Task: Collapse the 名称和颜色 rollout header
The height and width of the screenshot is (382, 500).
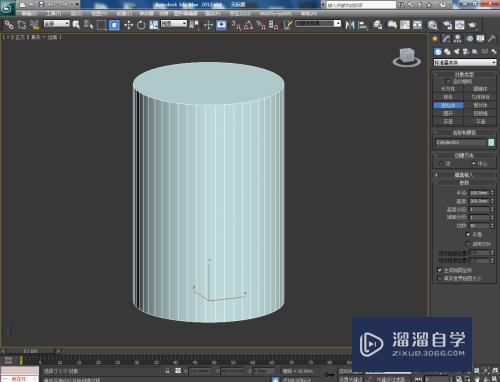Action: coord(465,132)
